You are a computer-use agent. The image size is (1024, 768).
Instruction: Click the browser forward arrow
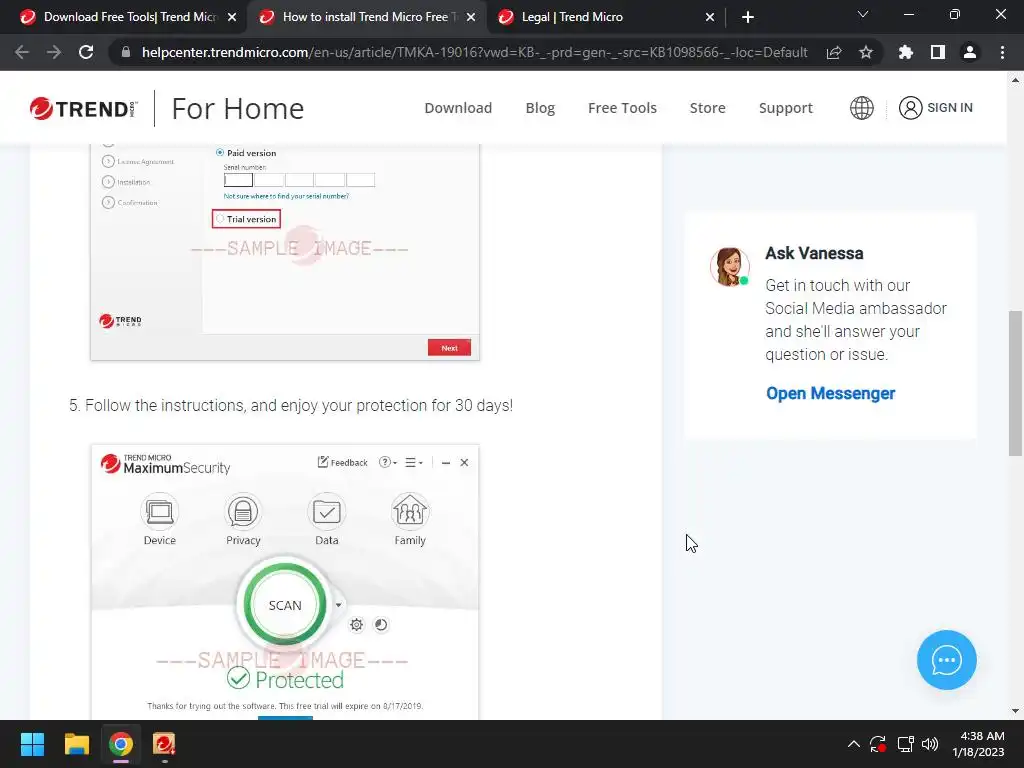(54, 52)
